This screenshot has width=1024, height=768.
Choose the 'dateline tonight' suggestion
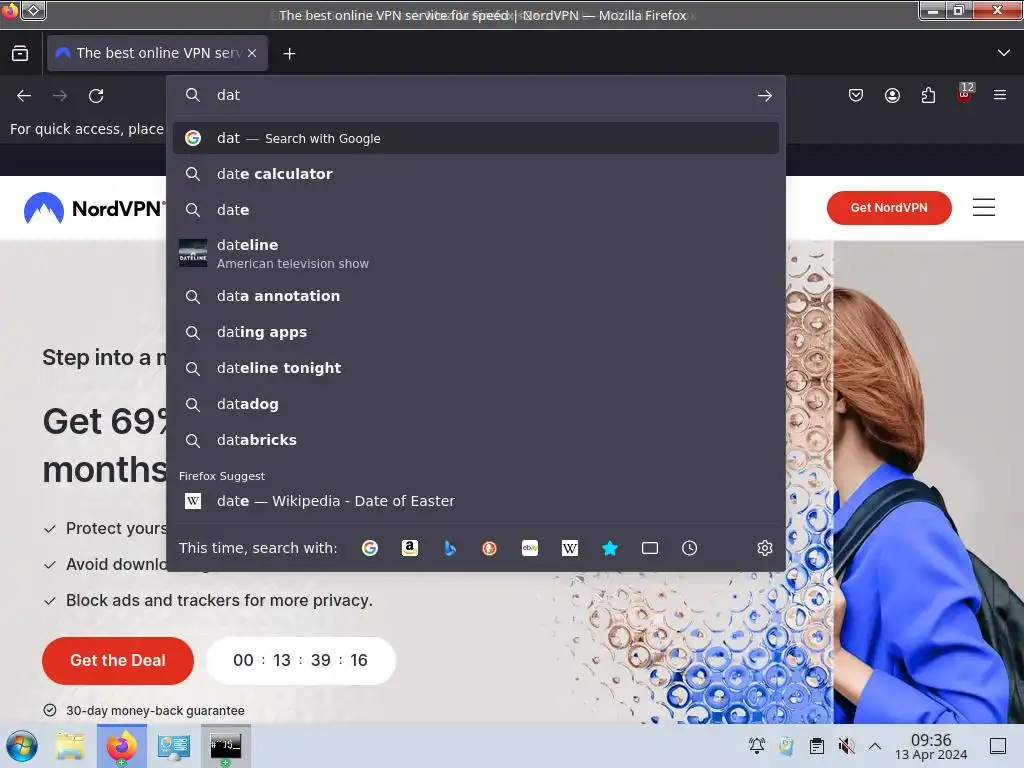click(475, 368)
